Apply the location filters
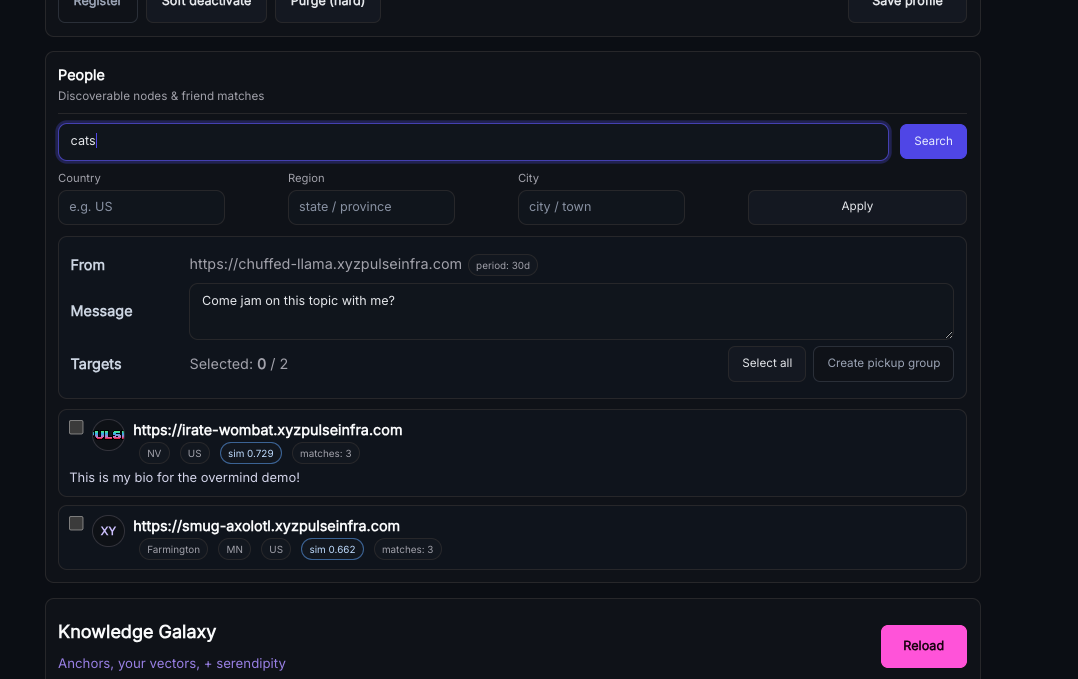Image resolution: width=1078 pixels, height=679 pixels. coord(856,207)
